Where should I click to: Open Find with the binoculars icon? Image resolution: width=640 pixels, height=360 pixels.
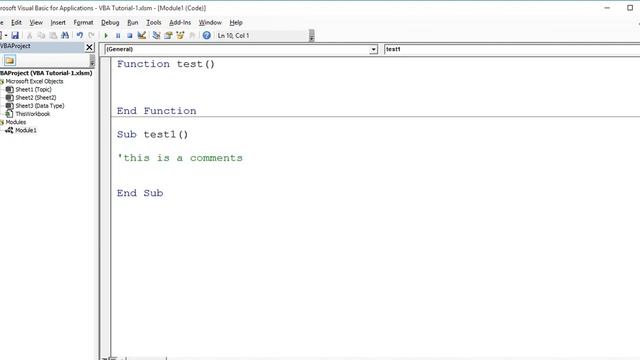pos(65,36)
